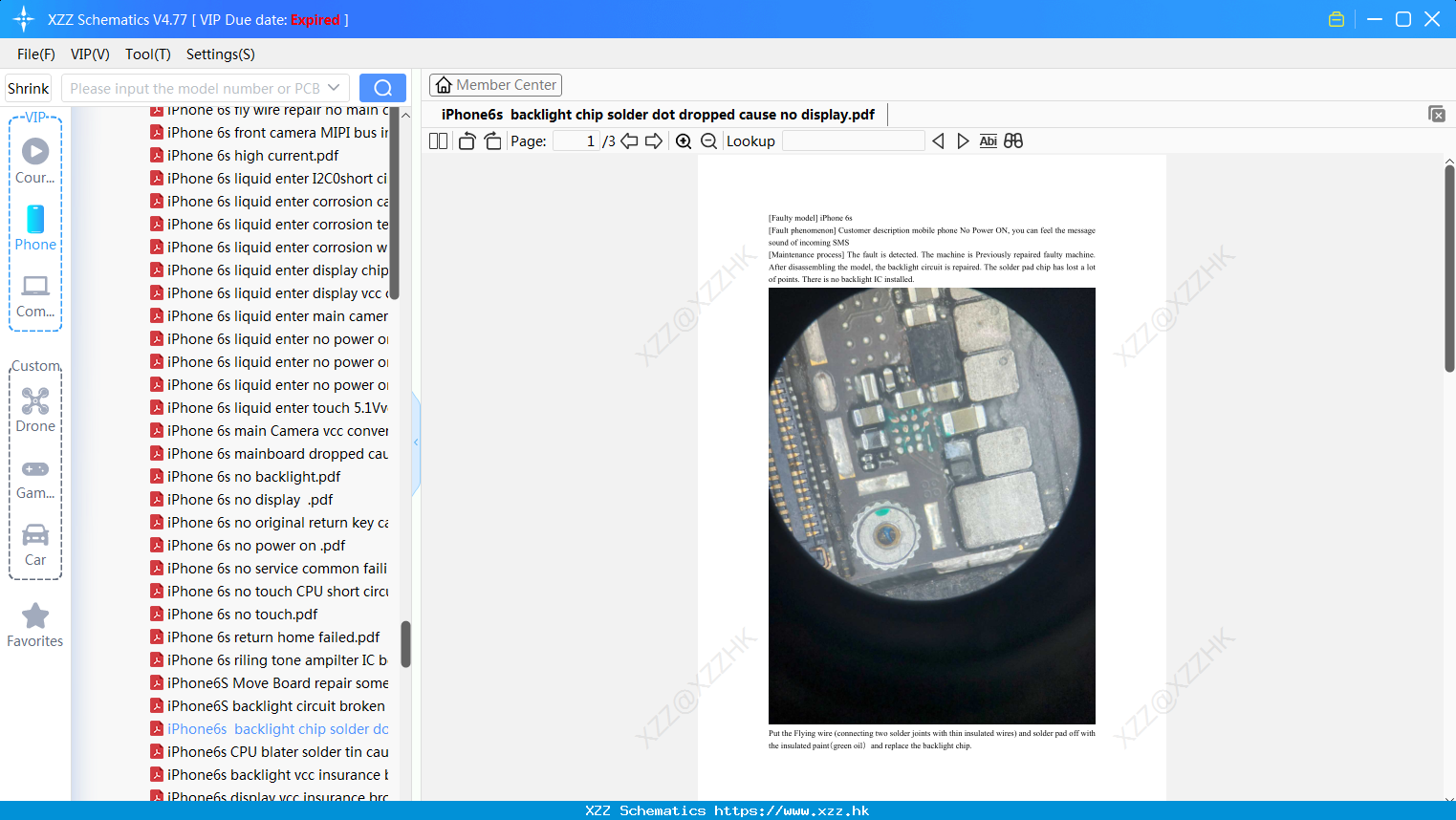Image resolution: width=1456 pixels, height=820 pixels.
Task: Open iPhone 6s main Camera vcc file
Action: point(270,431)
